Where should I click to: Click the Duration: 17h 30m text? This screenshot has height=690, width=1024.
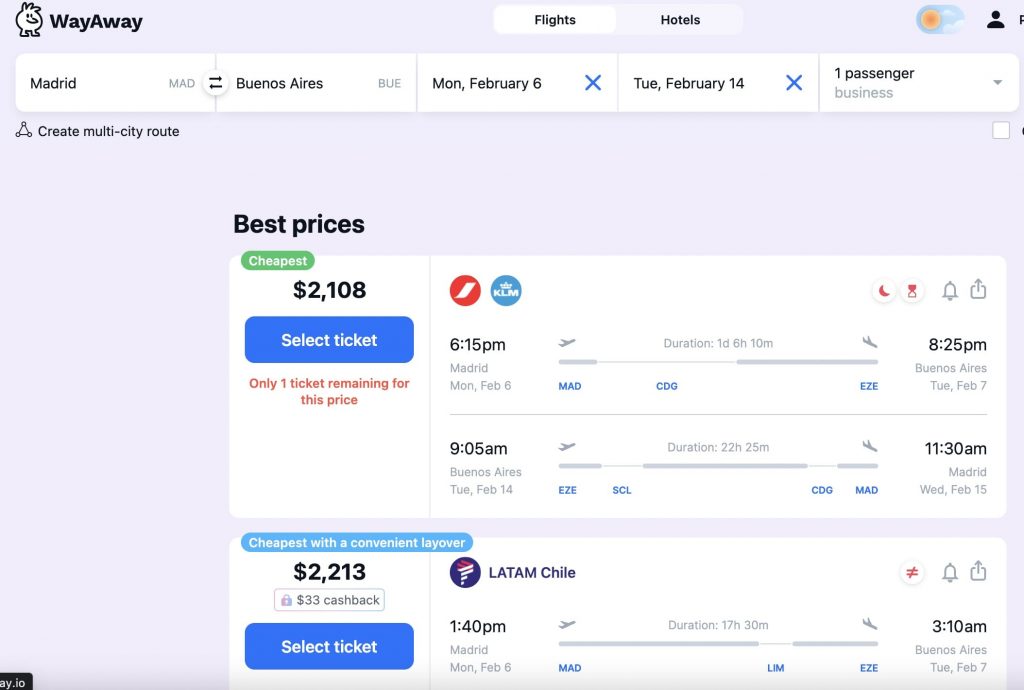coord(718,625)
